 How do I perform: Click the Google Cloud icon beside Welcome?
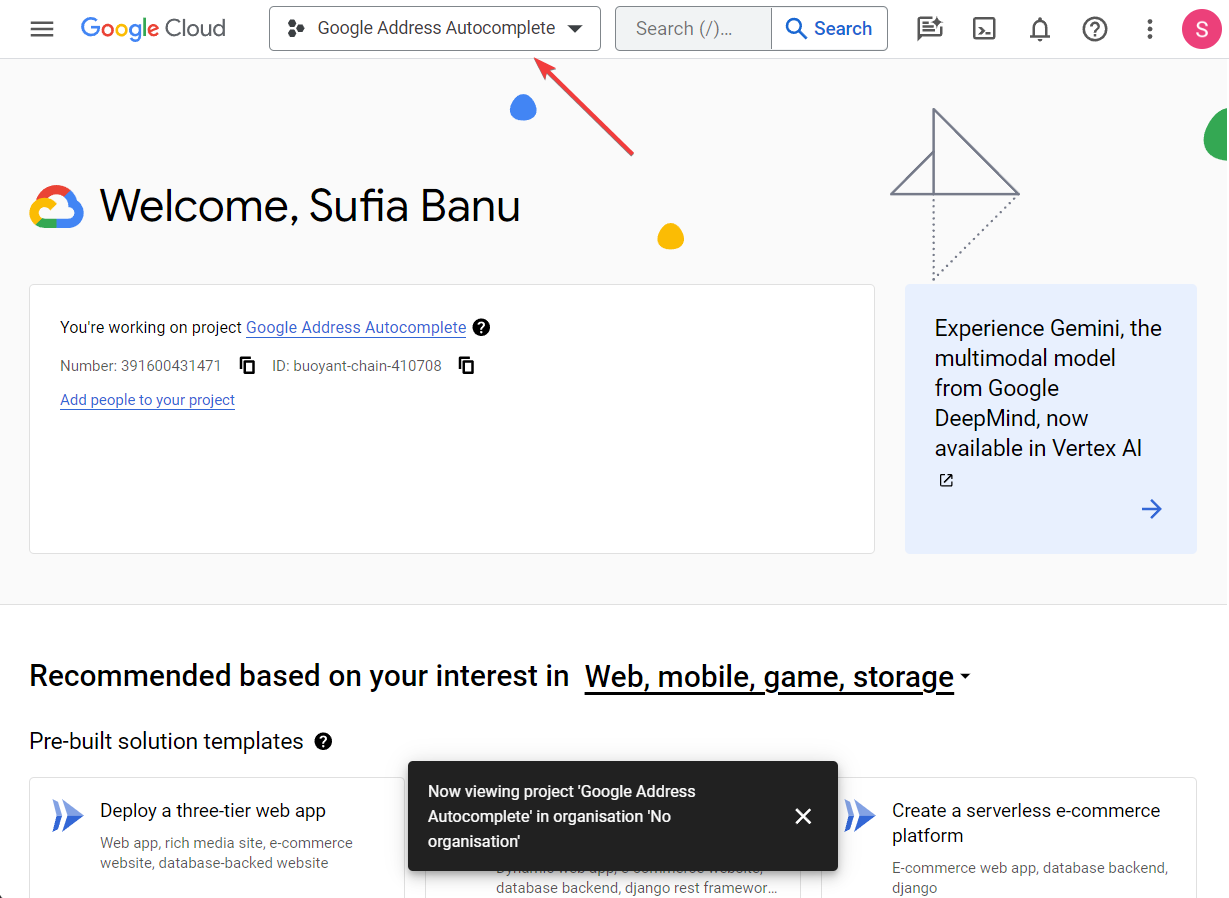pyautogui.click(x=57, y=207)
